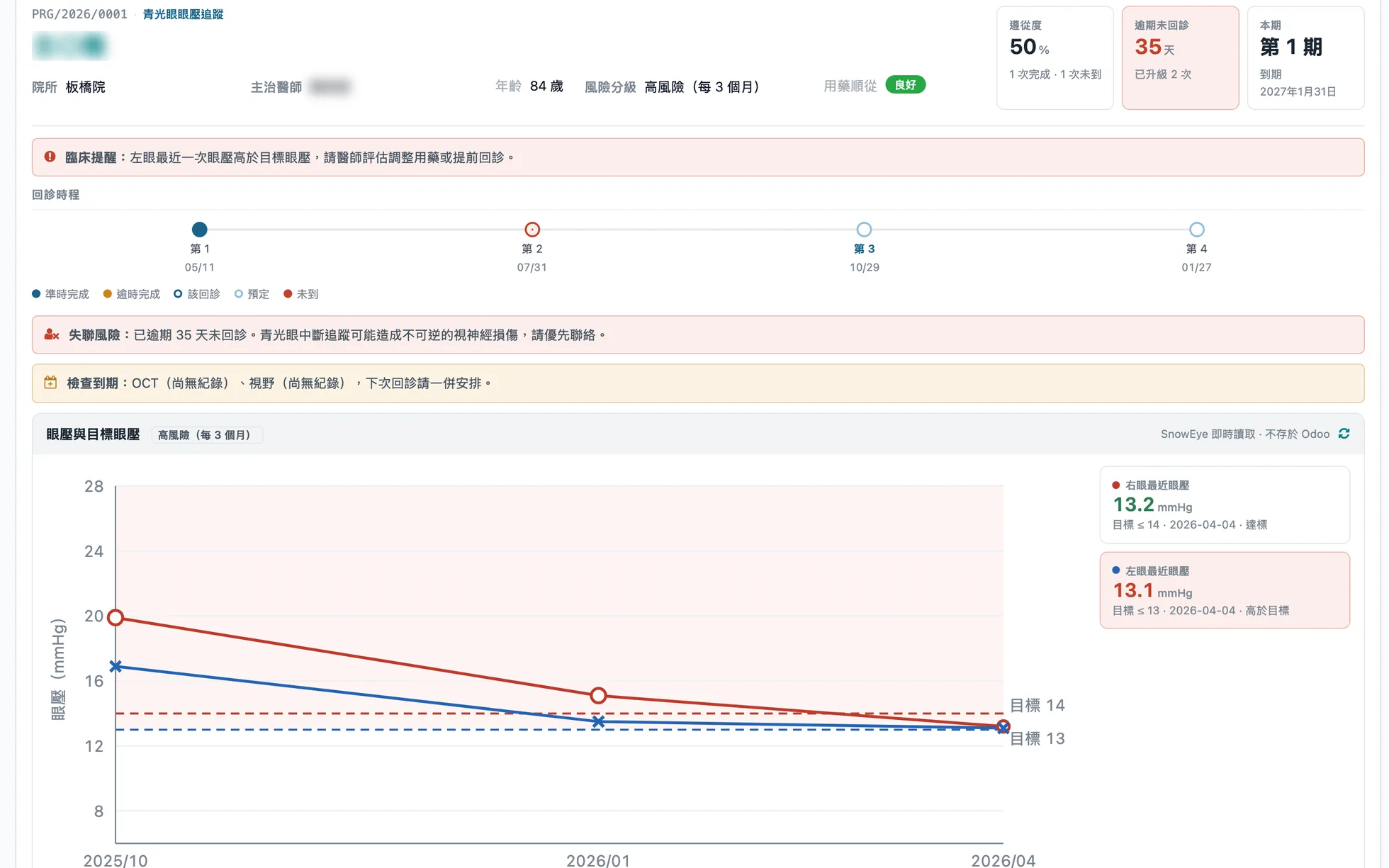The width and height of the screenshot is (1389, 868).
Task: Click the SnowEye refresh icon
Action: pyautogui.click(x=1344, y=434)
